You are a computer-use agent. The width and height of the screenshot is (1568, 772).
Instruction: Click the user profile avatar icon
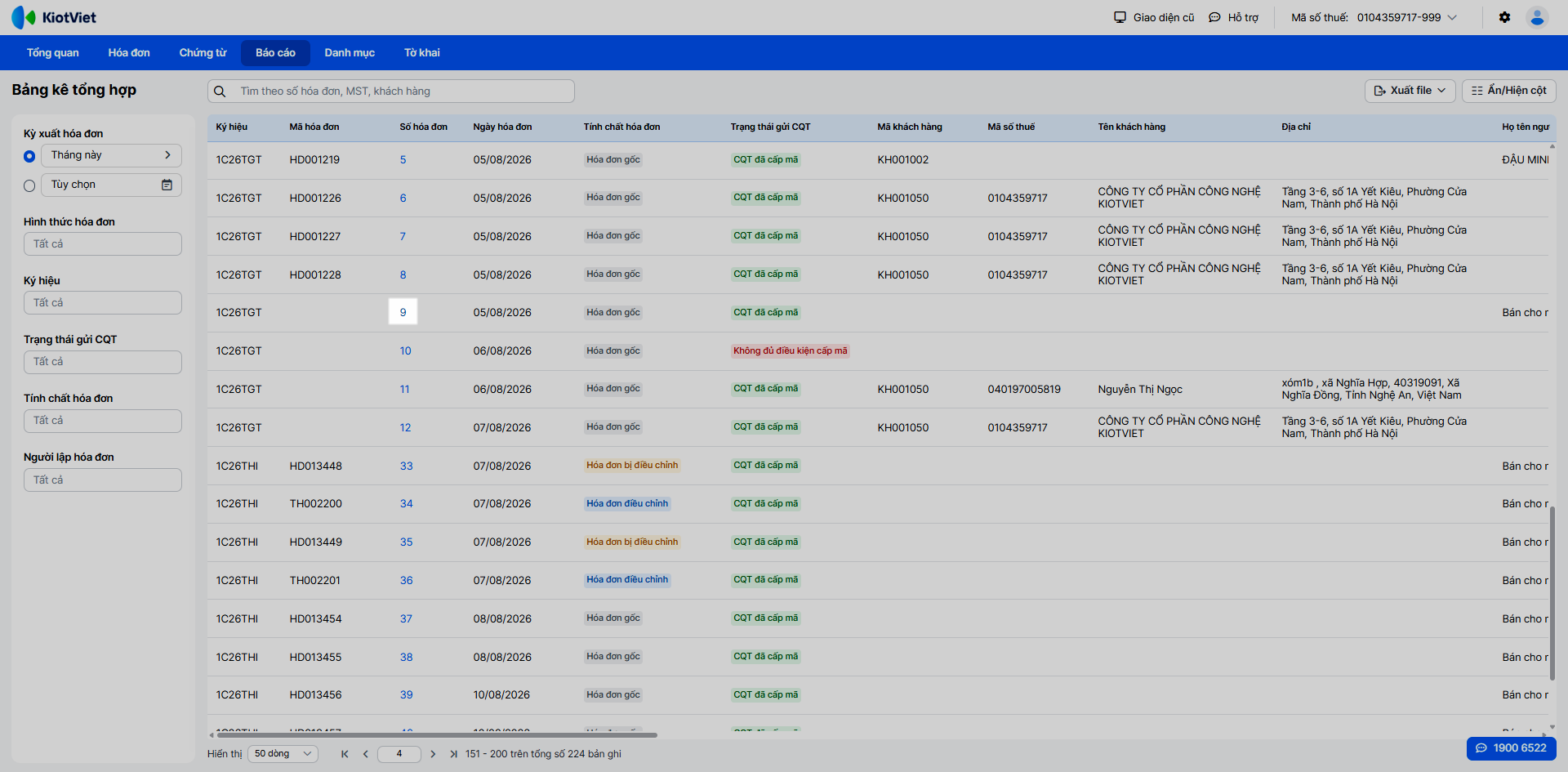[x=1537, y=17]
